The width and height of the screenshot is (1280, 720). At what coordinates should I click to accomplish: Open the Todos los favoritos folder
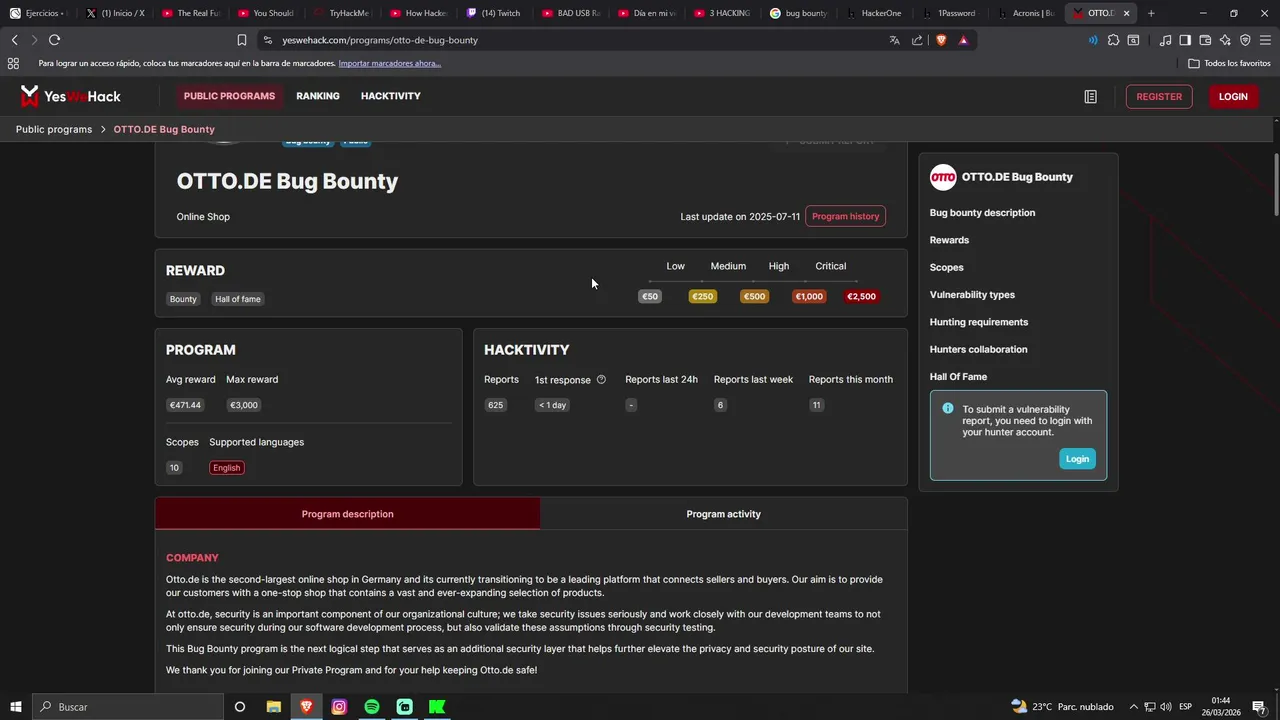(x=1229, y=63)
